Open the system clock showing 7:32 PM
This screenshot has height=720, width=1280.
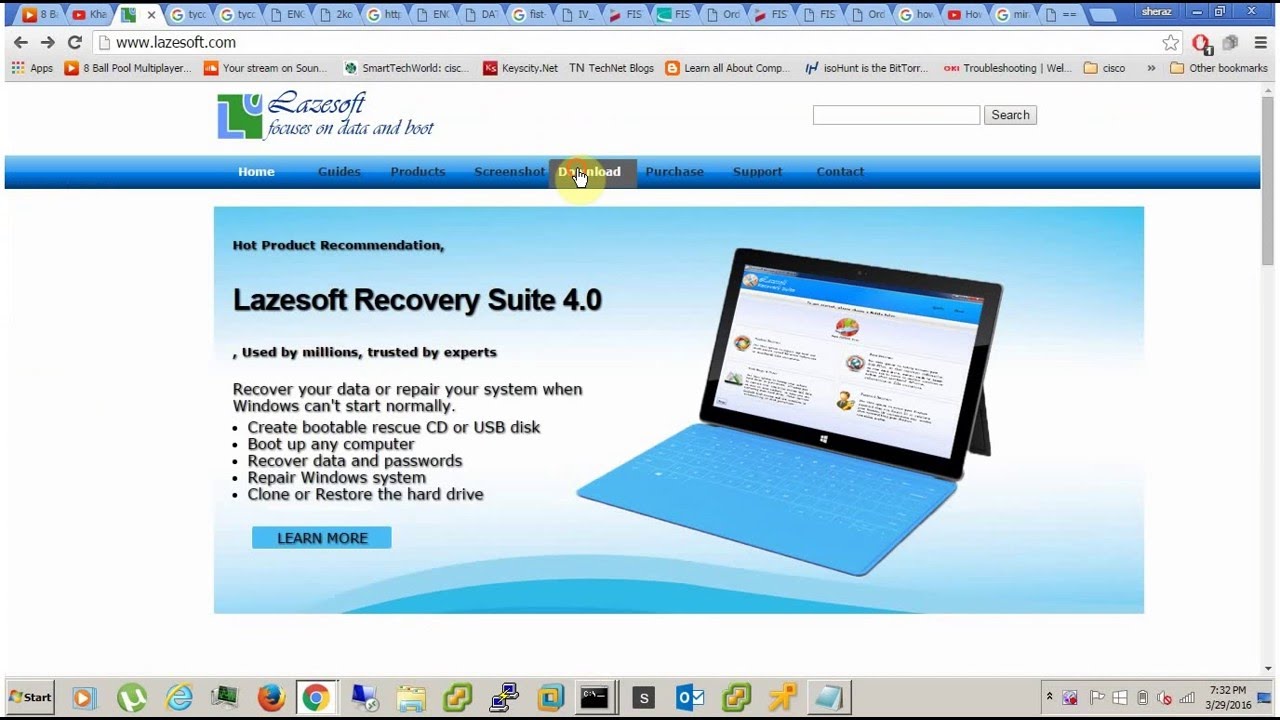pos(1228,697)
